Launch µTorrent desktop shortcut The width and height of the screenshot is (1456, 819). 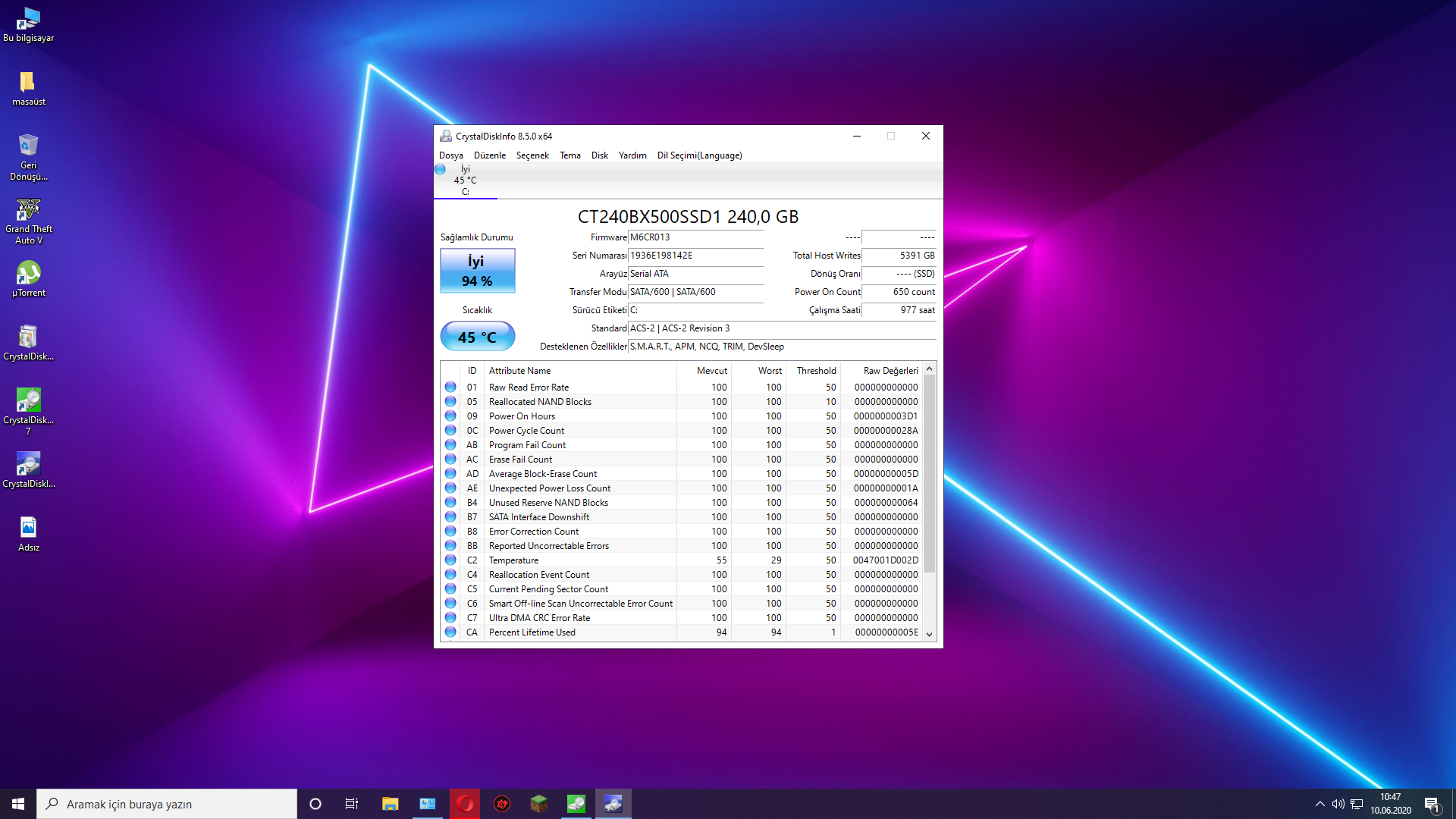tap(28, 278)
